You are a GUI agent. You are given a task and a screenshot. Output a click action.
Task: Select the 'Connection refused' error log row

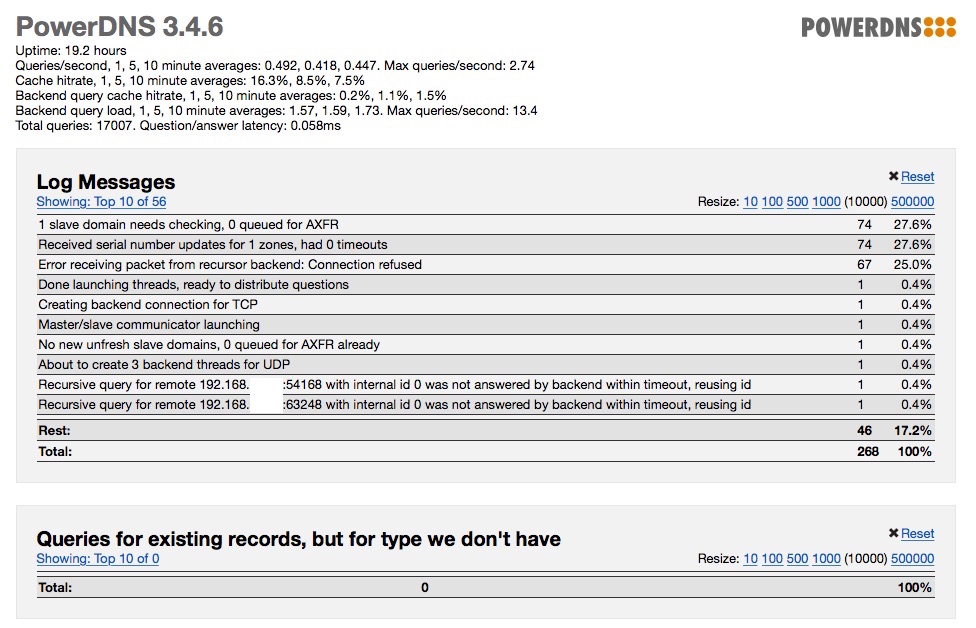coord(230,265)
